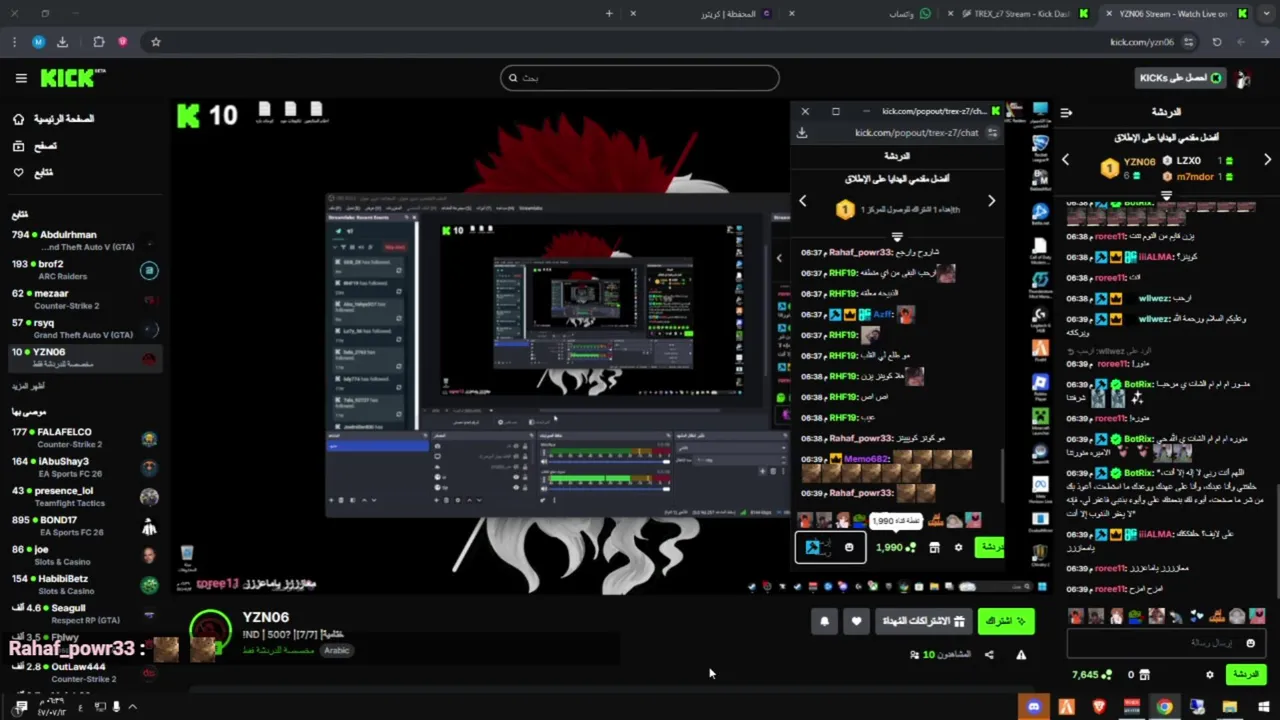
Task: Click the Arabic language tag
Action: 337,650
